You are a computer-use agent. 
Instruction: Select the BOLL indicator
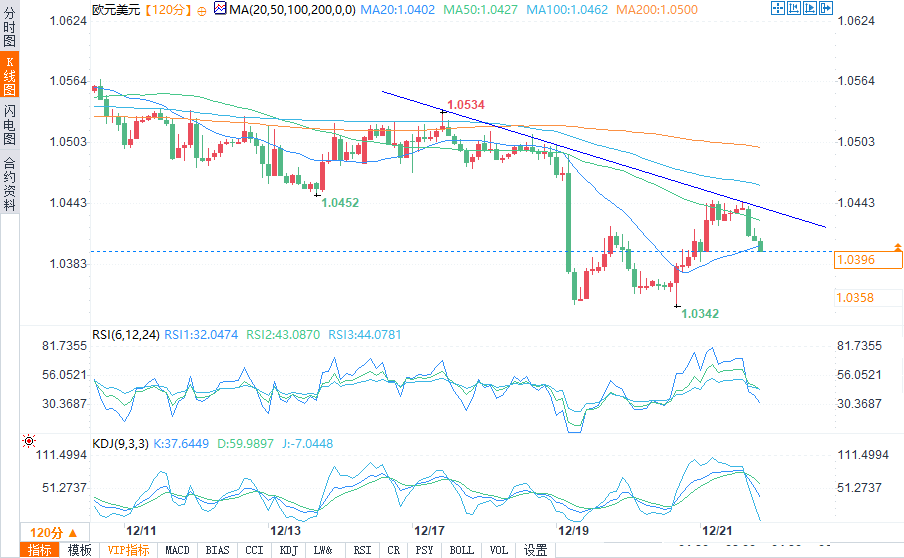[462, 551]
